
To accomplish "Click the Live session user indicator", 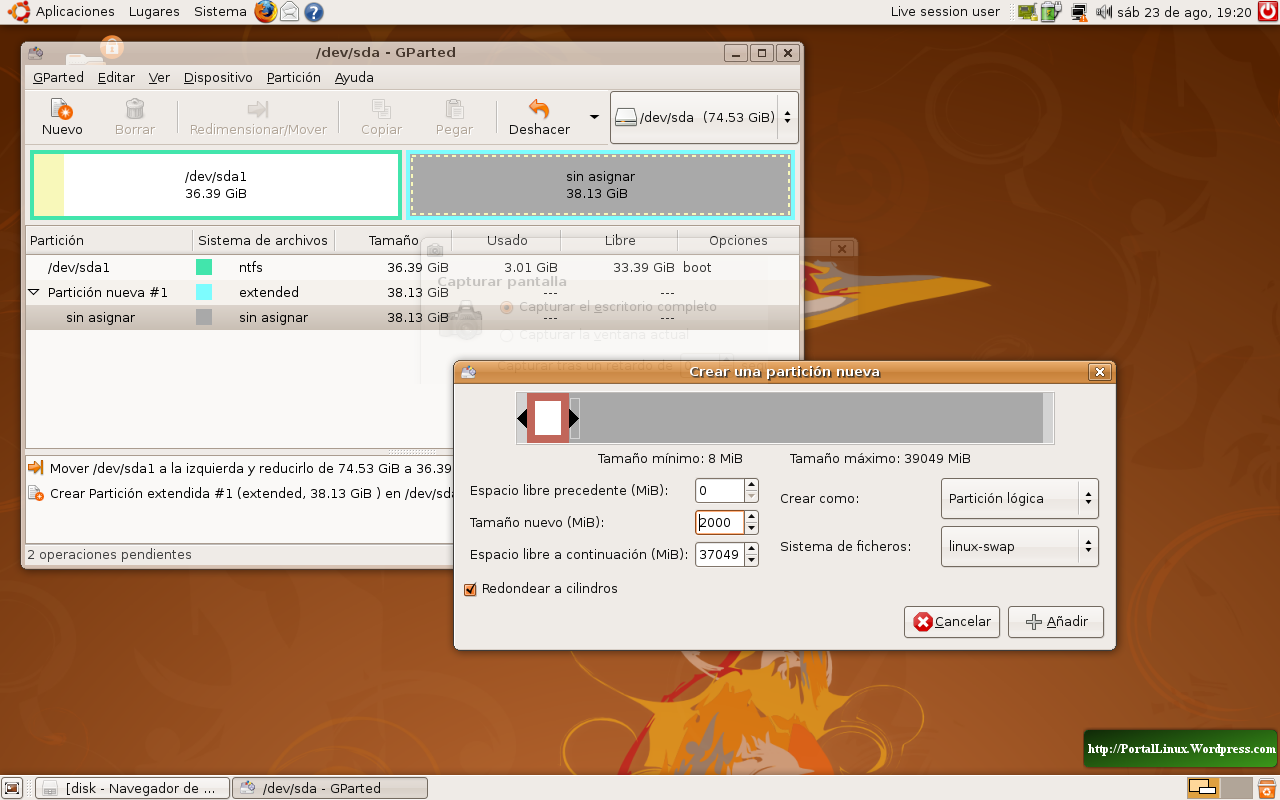I will point(945,12).
